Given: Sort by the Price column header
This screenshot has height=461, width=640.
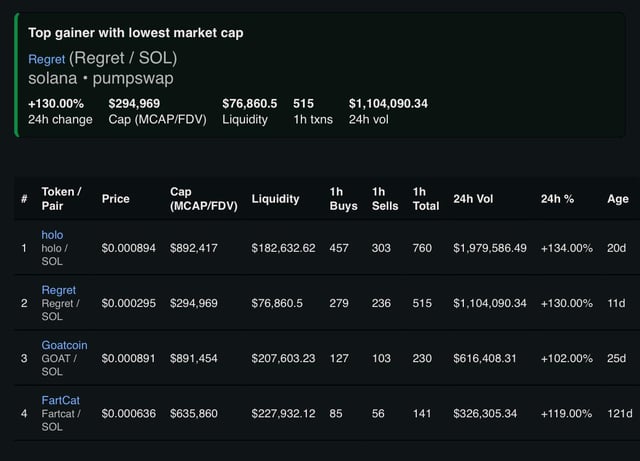Looking at the screenshot, I should click(x=116, y=199).
